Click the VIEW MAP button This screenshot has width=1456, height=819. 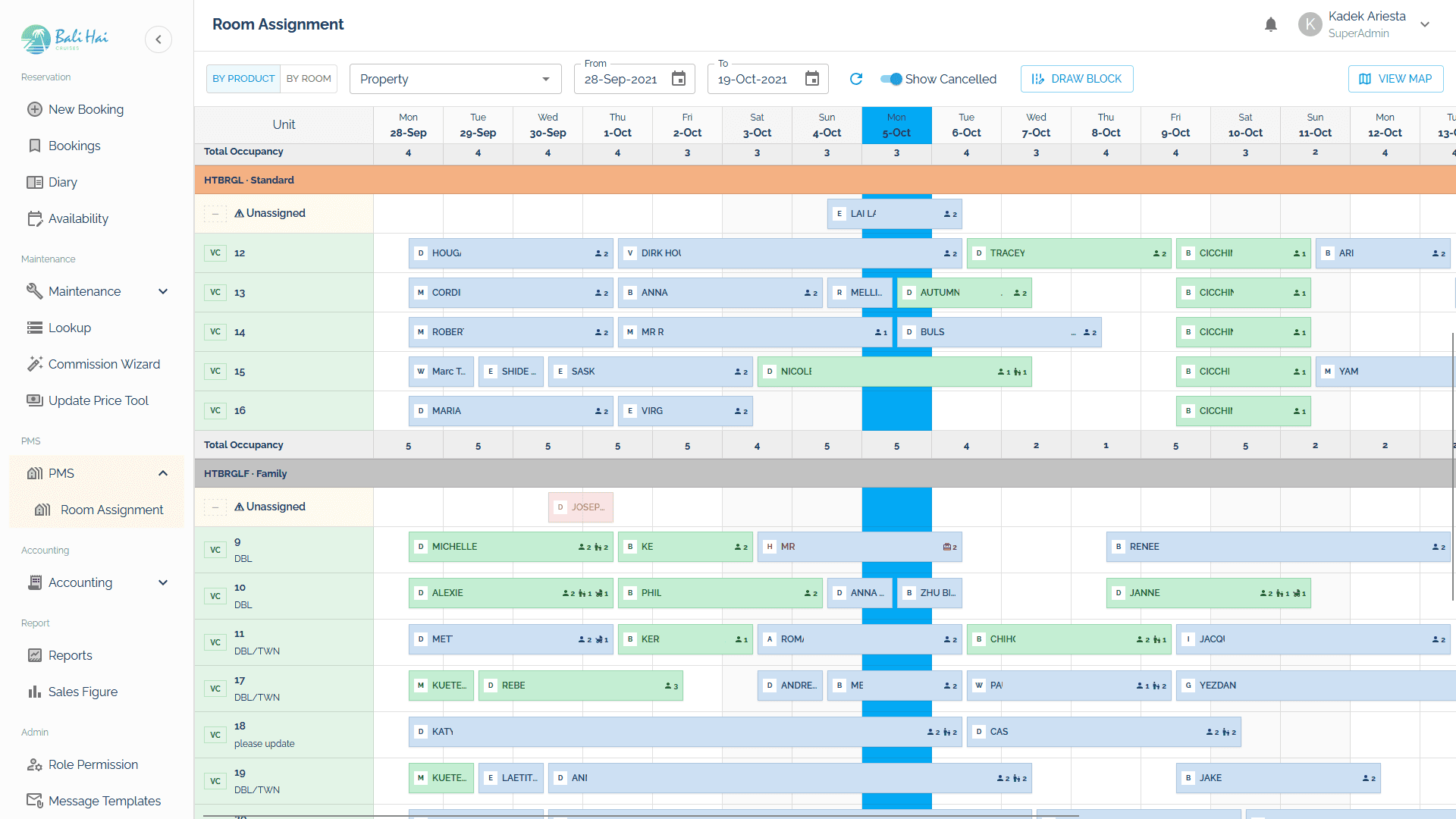pyautogui.click(x=1395, y=79)
